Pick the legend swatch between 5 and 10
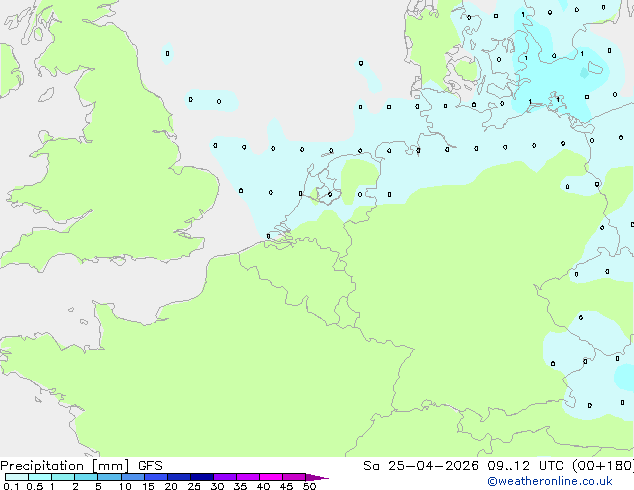 [x=109, y=477]
